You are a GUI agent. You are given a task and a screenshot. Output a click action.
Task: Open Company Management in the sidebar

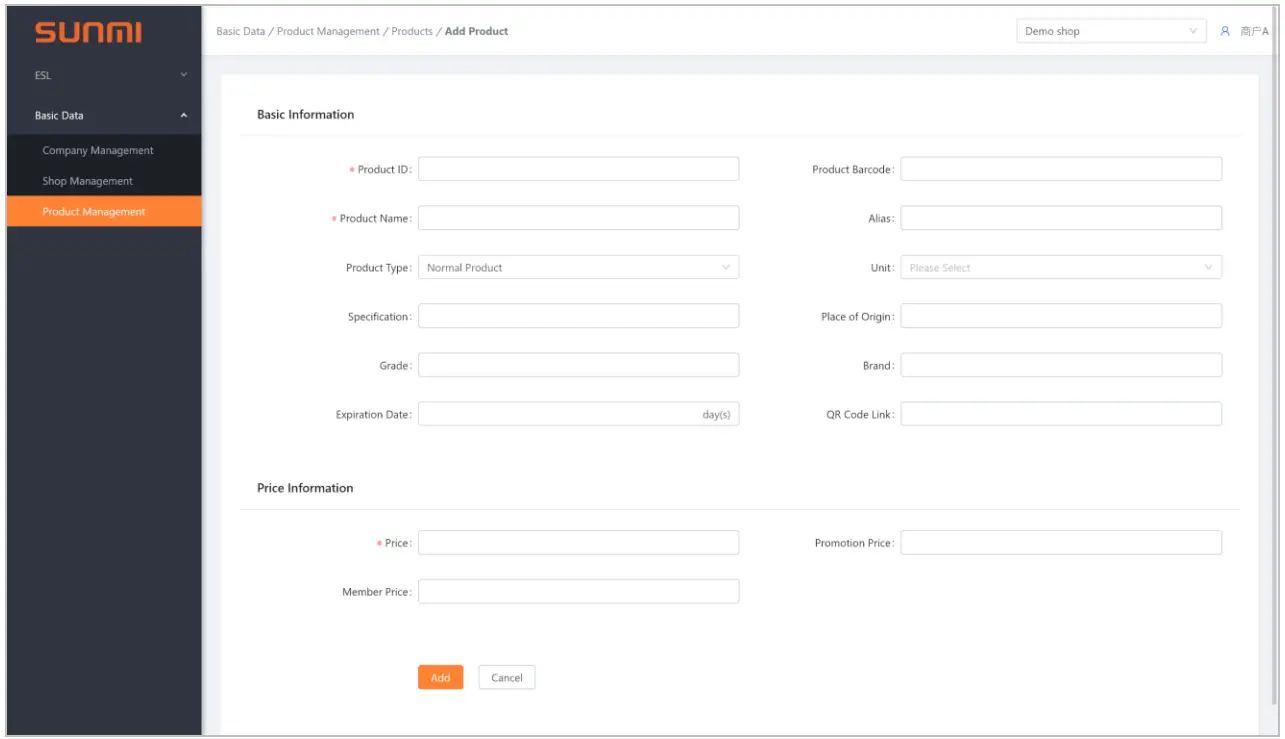coord(98,151)
